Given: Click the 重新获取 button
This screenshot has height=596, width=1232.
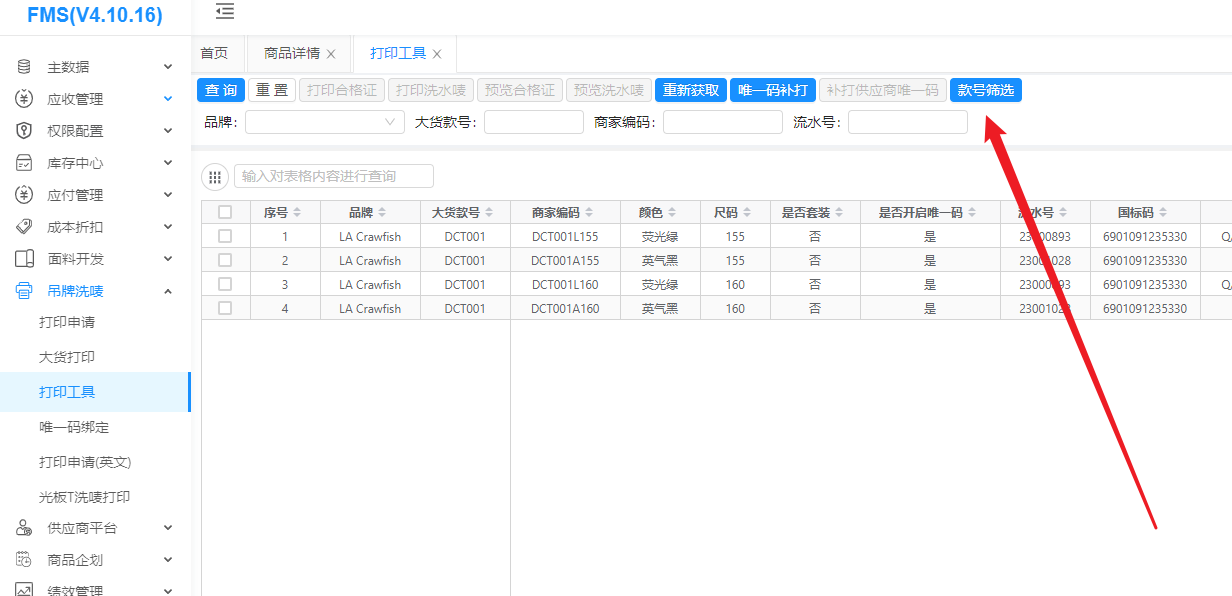Looking at the screenshot, I should click(690, 90).
